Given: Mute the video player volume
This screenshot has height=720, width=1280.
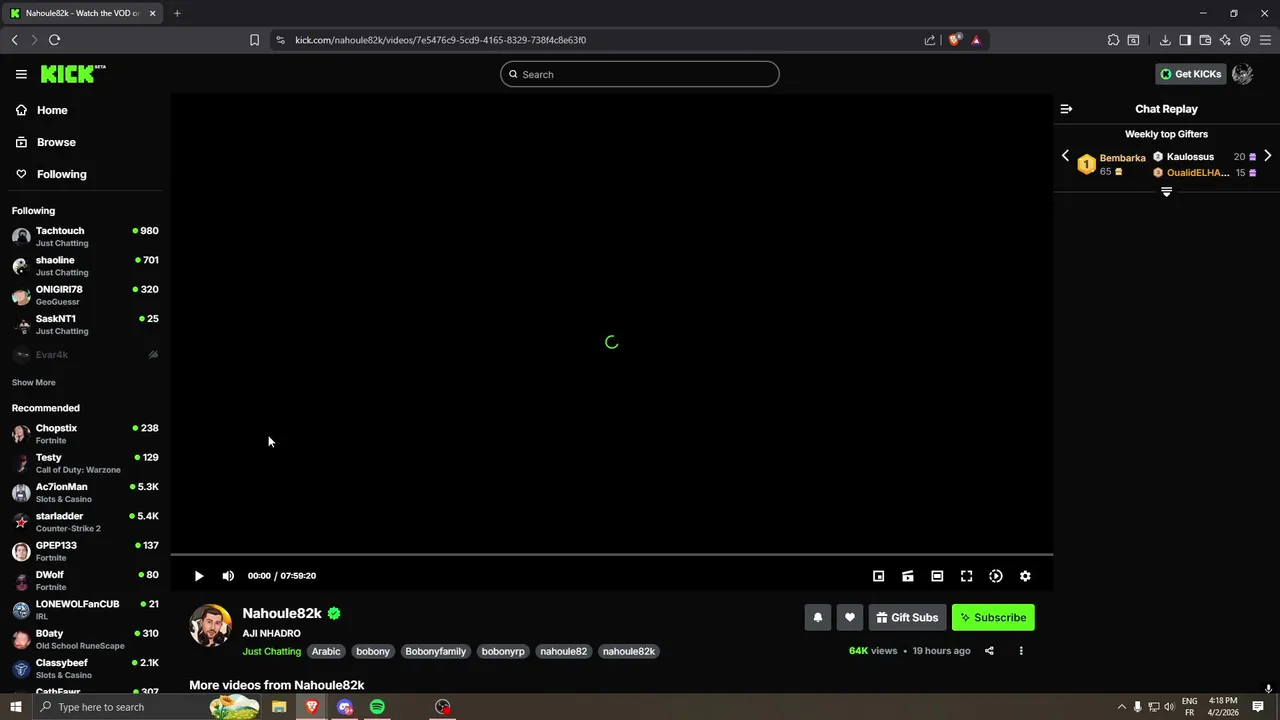Looking at the screenshot, I should click(x=228, y=576).
